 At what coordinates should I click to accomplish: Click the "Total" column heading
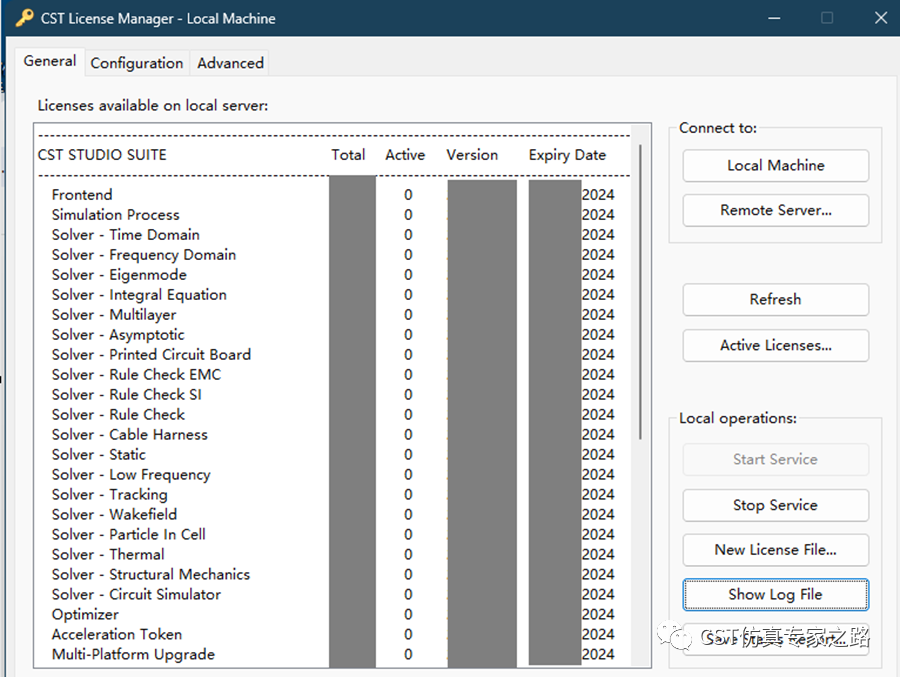coord(348,155)
